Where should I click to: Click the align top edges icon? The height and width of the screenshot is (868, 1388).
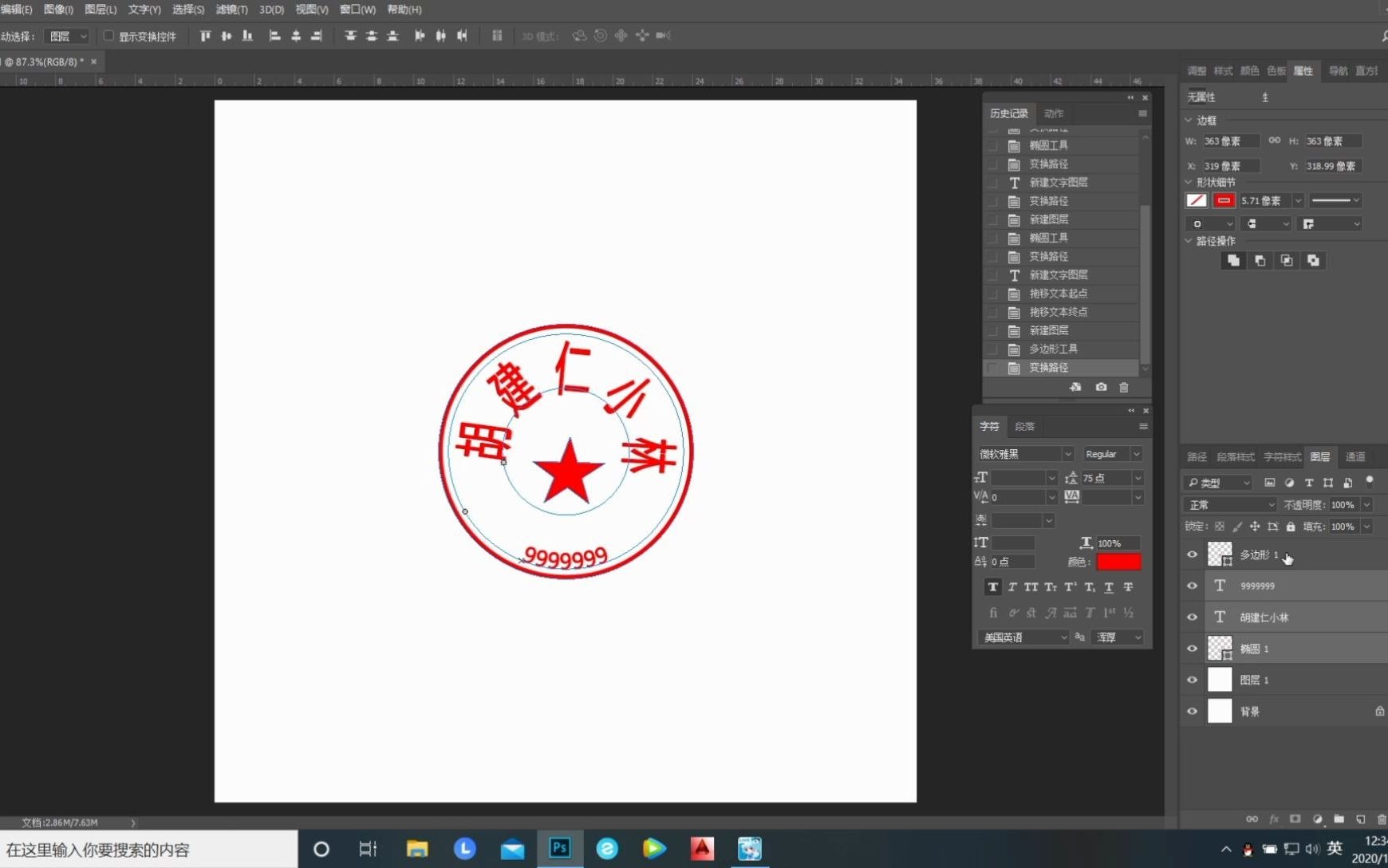pos(205,36)
